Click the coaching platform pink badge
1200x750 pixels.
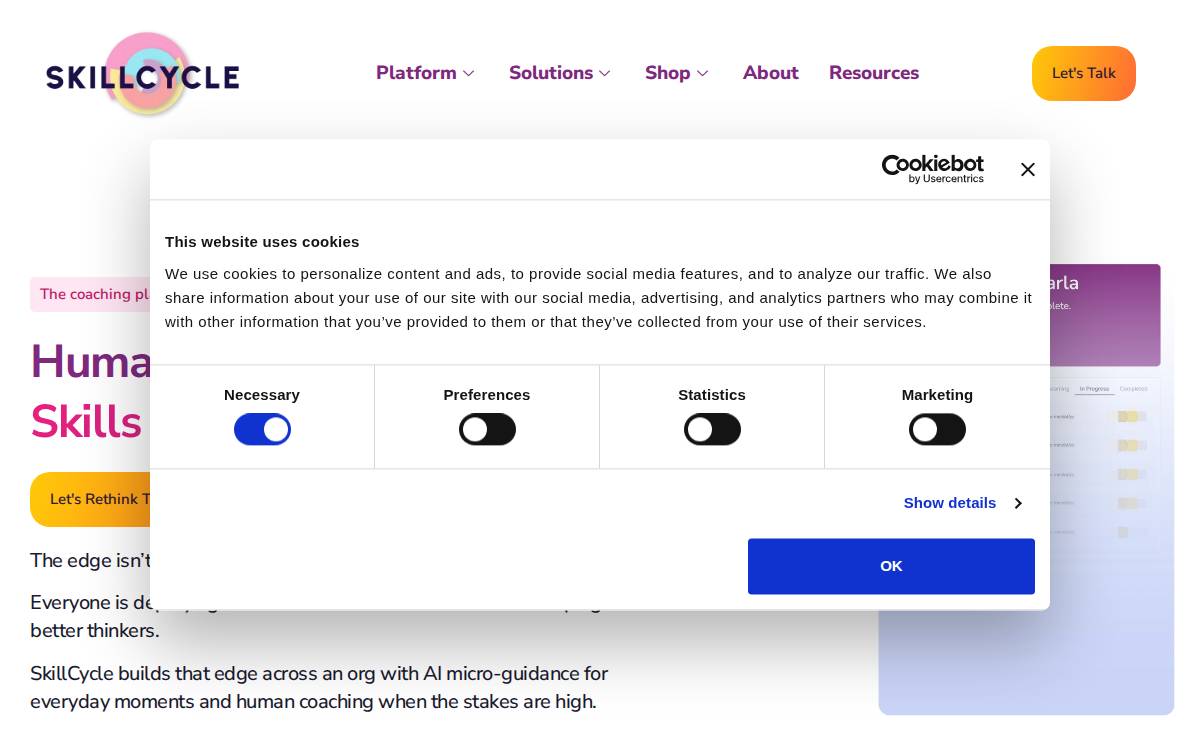(x=91, y=294)
